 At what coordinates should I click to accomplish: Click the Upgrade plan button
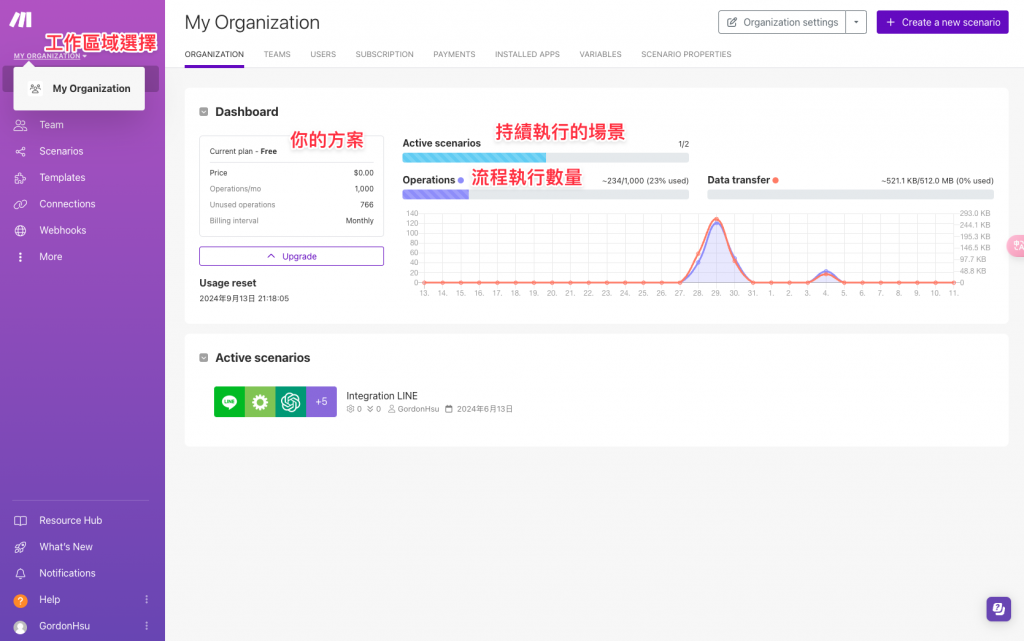(x=291, y=256)
